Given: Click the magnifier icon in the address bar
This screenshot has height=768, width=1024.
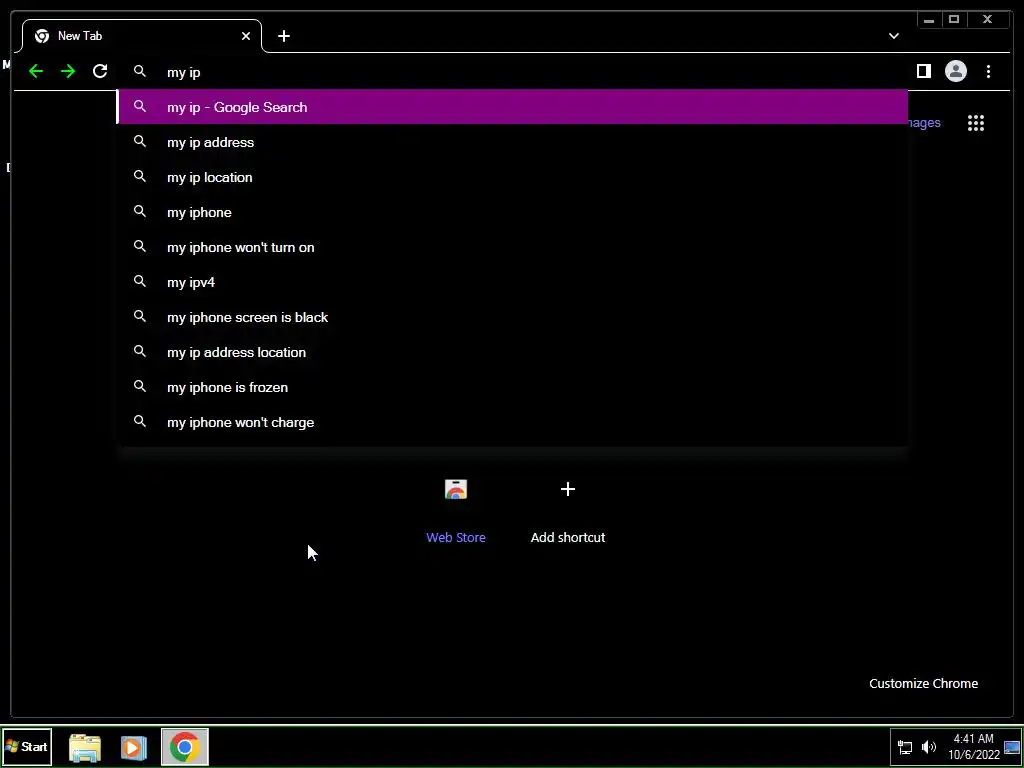Looking at the screenshot, I should click(x=140, y=71).
